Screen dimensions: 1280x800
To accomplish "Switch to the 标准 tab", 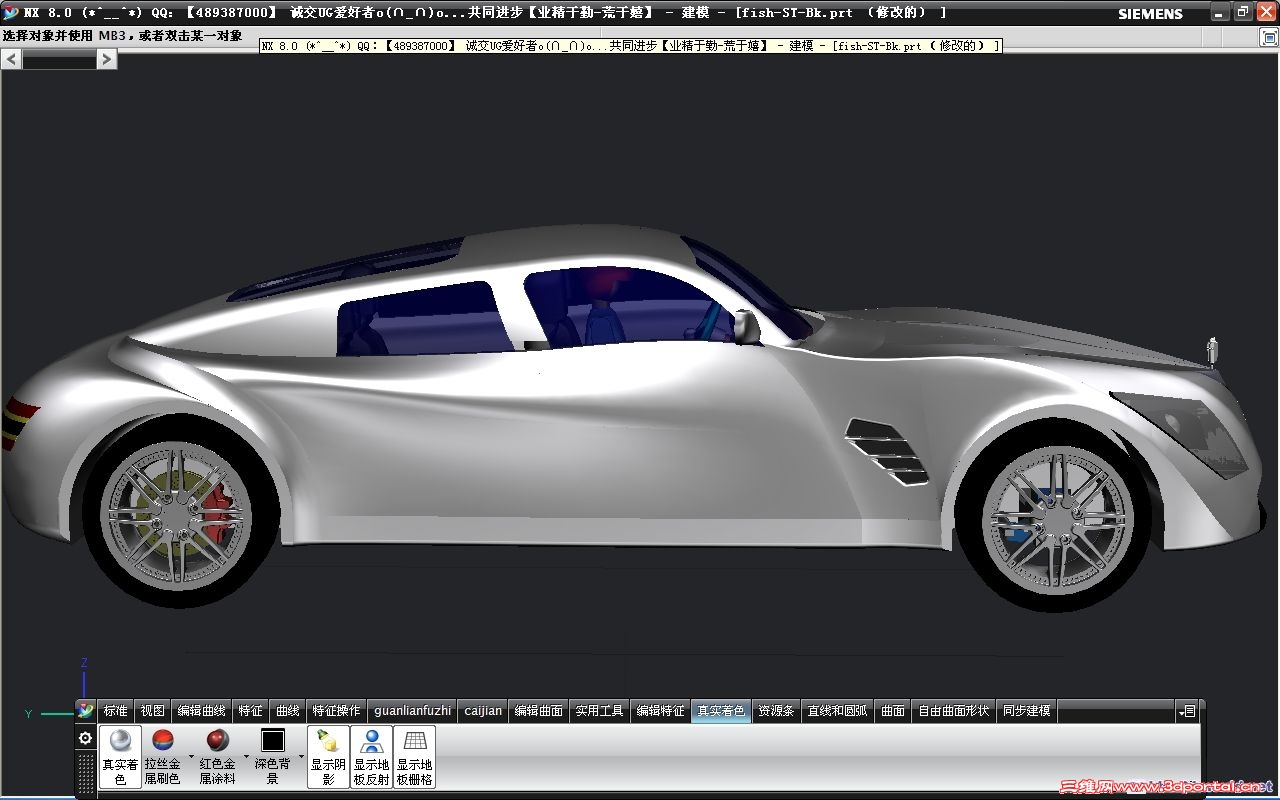I will 115,711.
